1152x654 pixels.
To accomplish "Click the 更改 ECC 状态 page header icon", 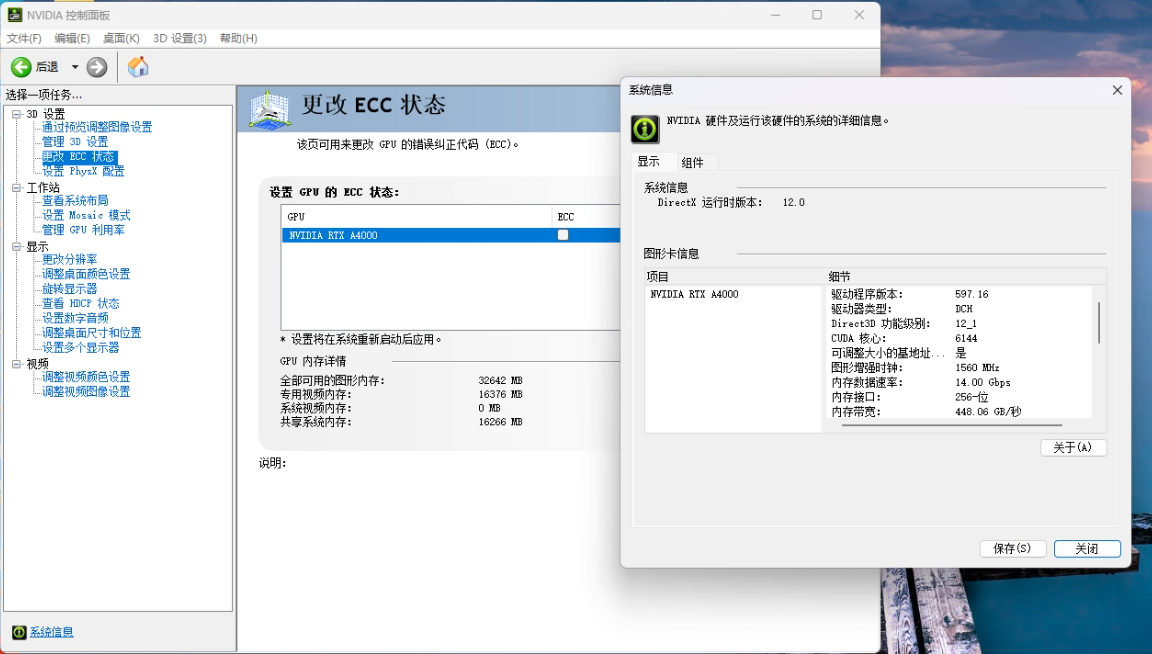I will 270,109.
